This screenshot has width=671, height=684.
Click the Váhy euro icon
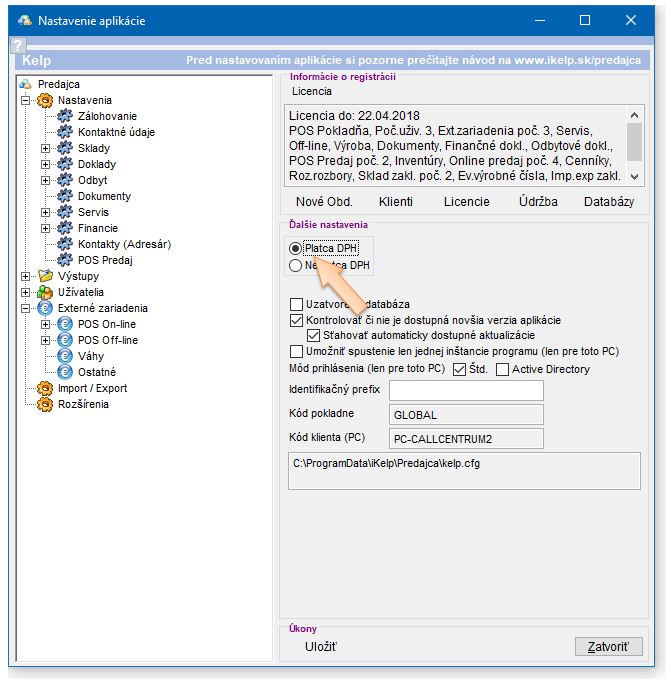(66, 356)
